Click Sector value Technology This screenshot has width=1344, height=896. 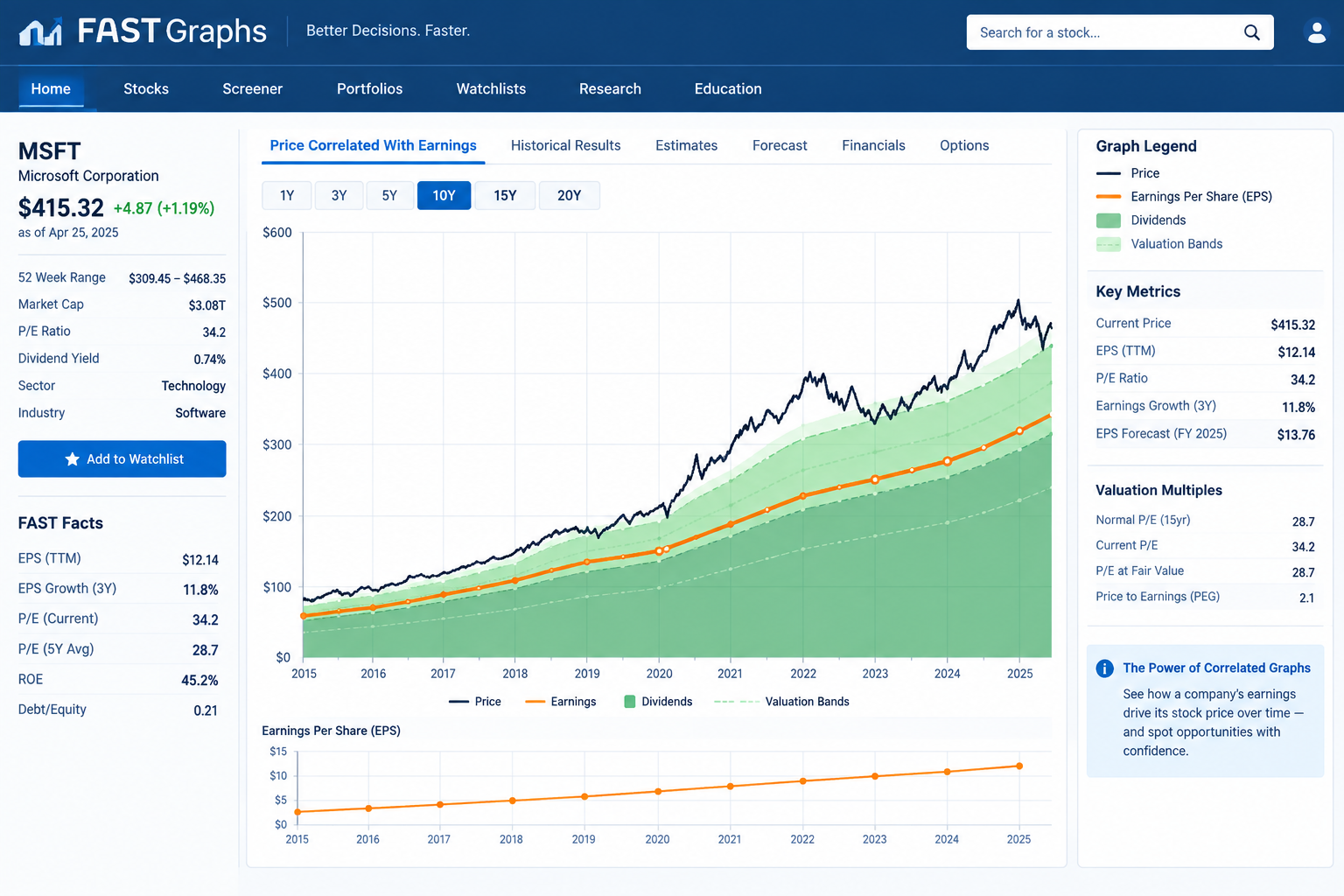[193, 386]
